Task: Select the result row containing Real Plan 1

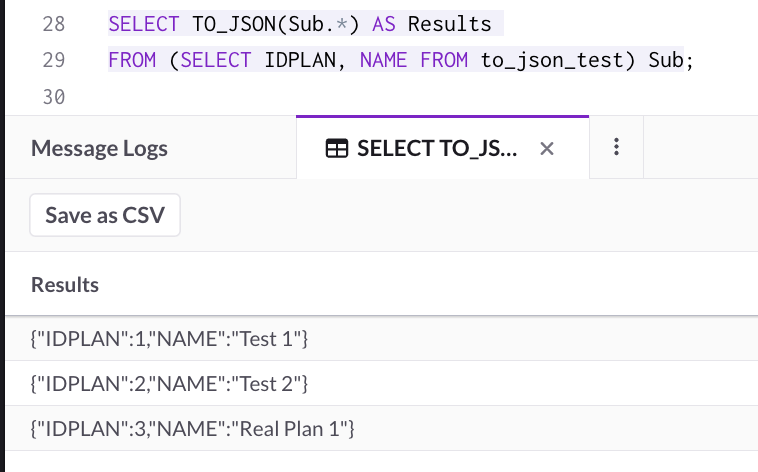Action: (193, 429)
